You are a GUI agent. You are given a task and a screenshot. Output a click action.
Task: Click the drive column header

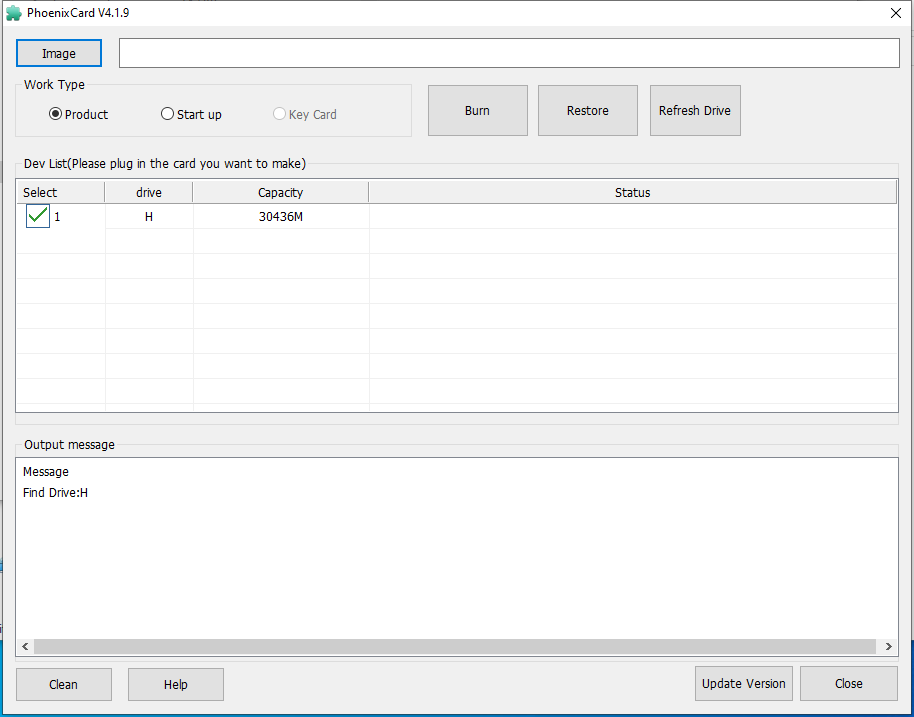(x=149, y=192)
